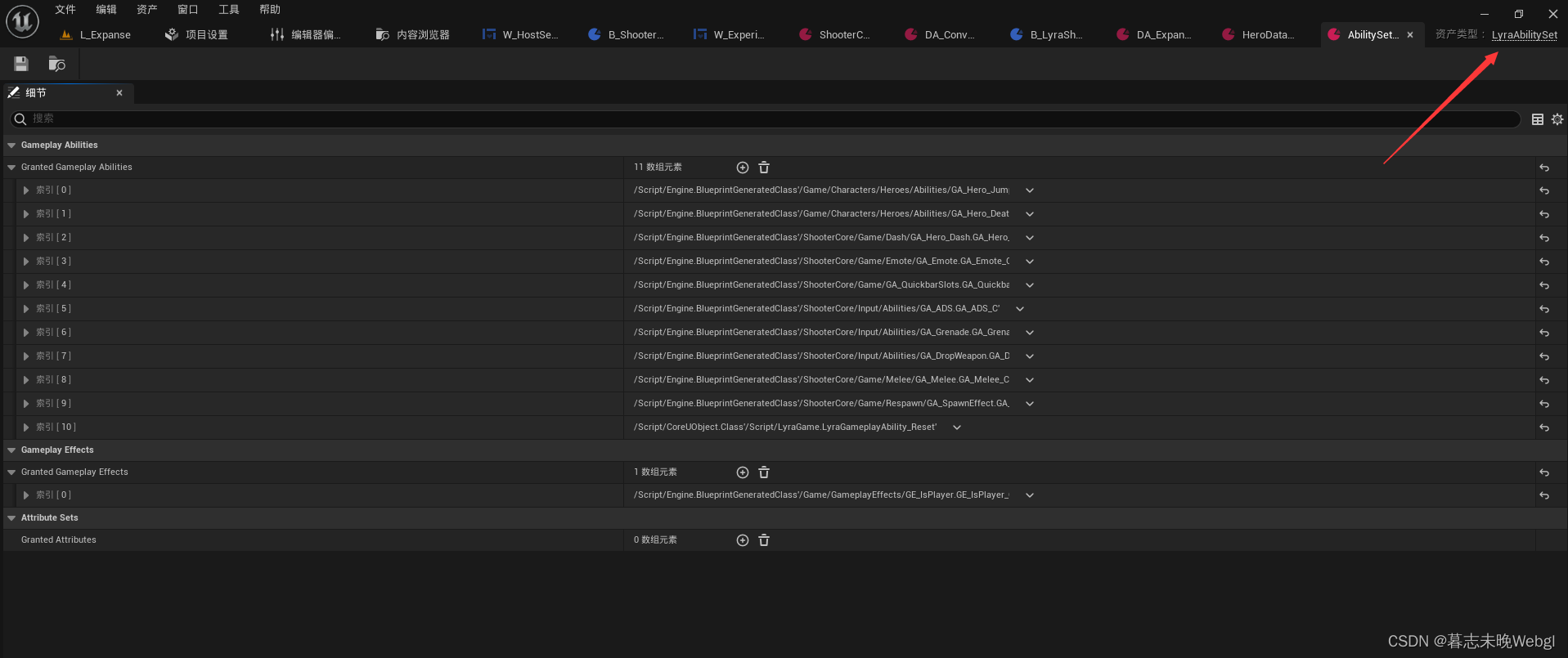Open the details table view icon
Screen dimensions: 1568x658
(1538, 119)
